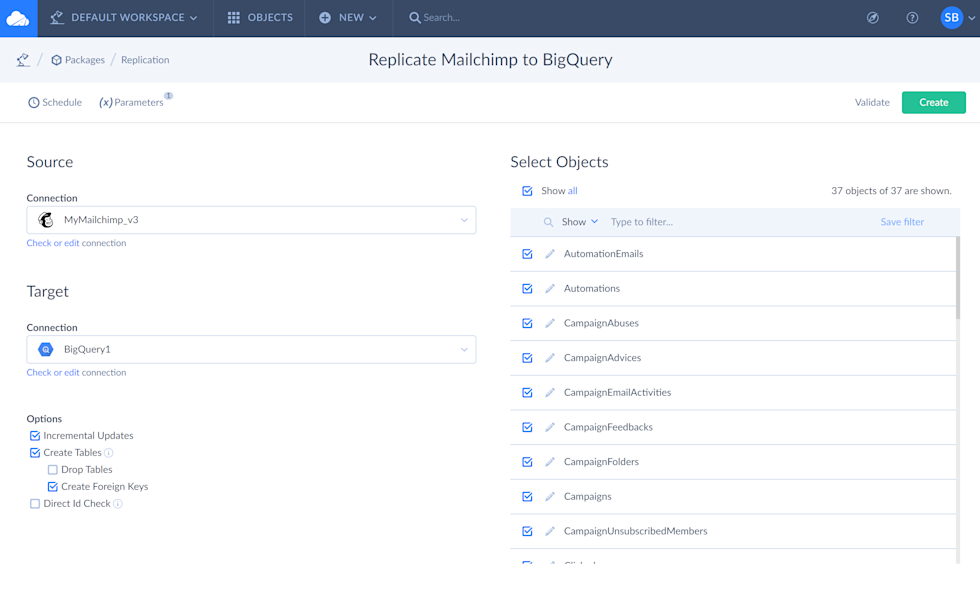Viewport: 980px width, 590px height.
Task: Open the compass navigation icon in header
Action: [872, 18]
